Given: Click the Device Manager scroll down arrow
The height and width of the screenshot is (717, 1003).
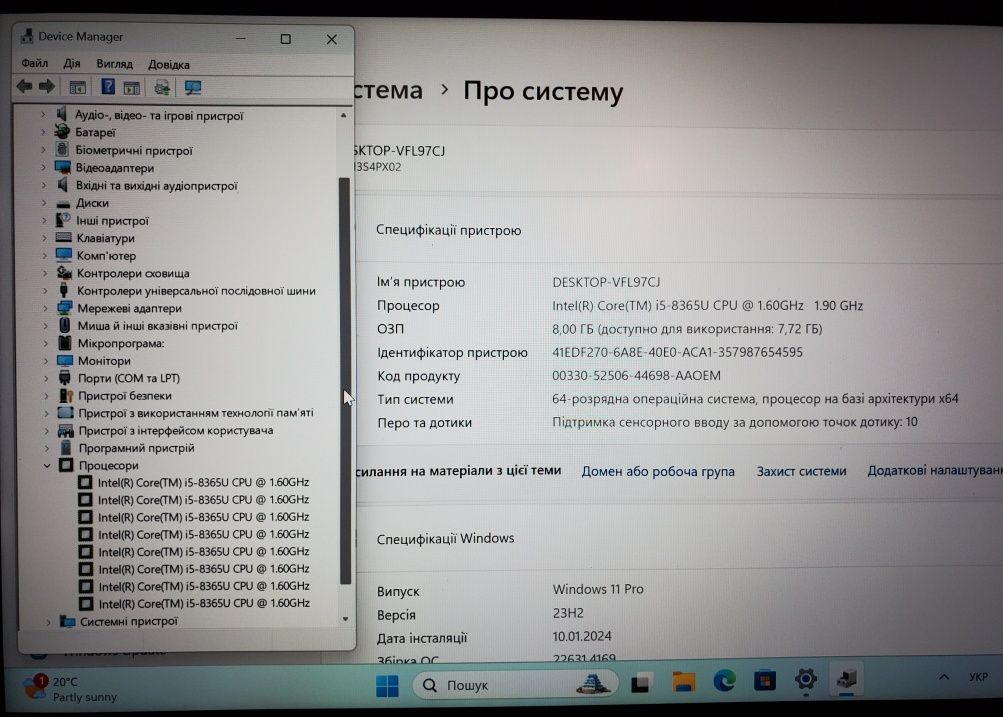Looking at the screenshot, I should [x=345, y=619].
